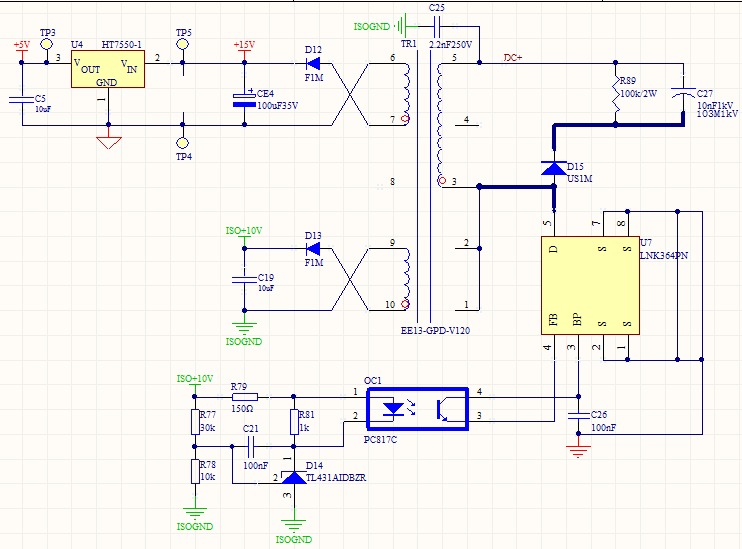Click the DC+ net label

(x=513, y=57)
